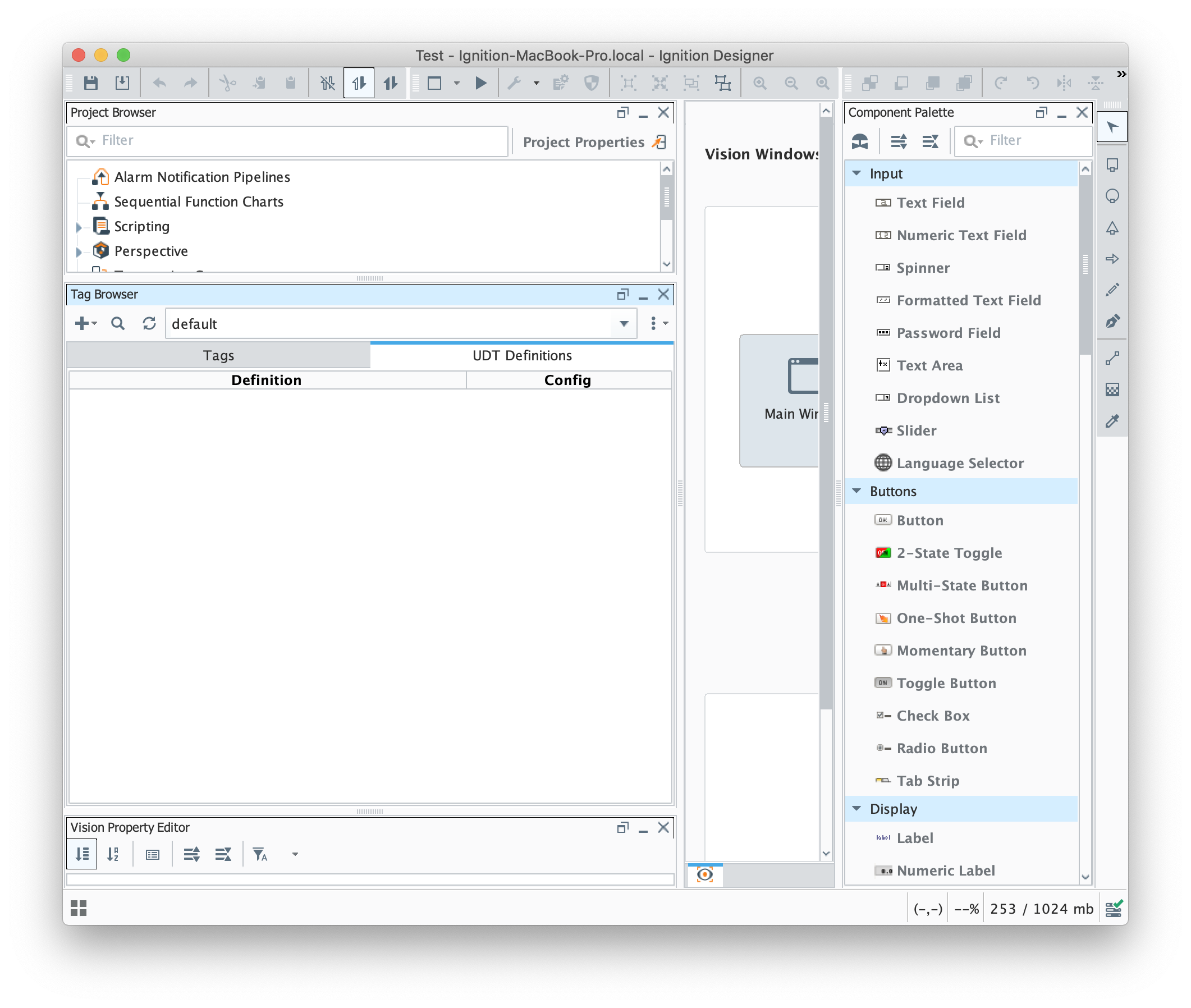Select the Slider component in palette
1191x1008 pixels.
(906, 431)
